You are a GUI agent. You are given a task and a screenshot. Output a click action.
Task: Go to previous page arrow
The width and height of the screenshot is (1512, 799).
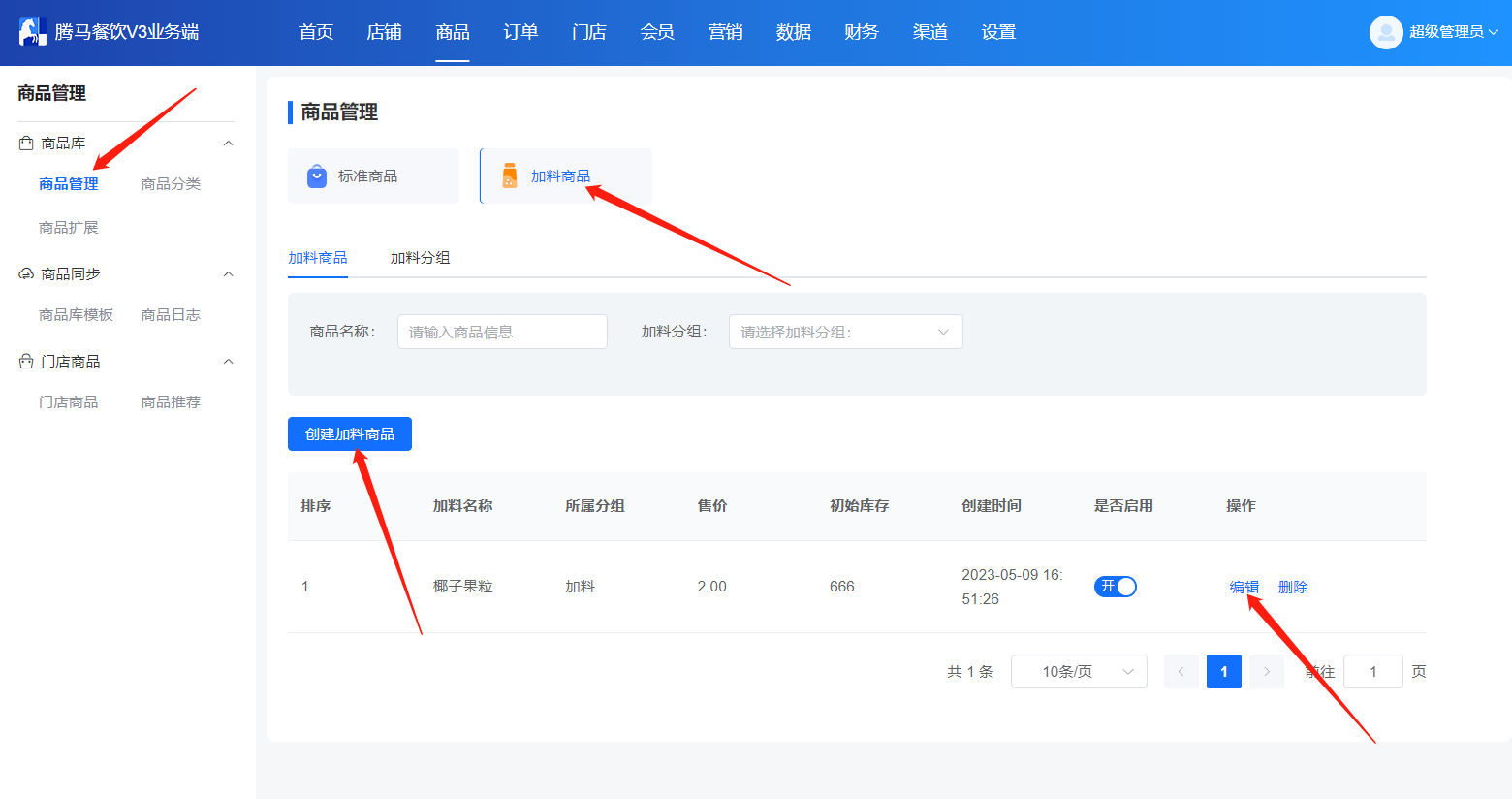coord(1181,671)
